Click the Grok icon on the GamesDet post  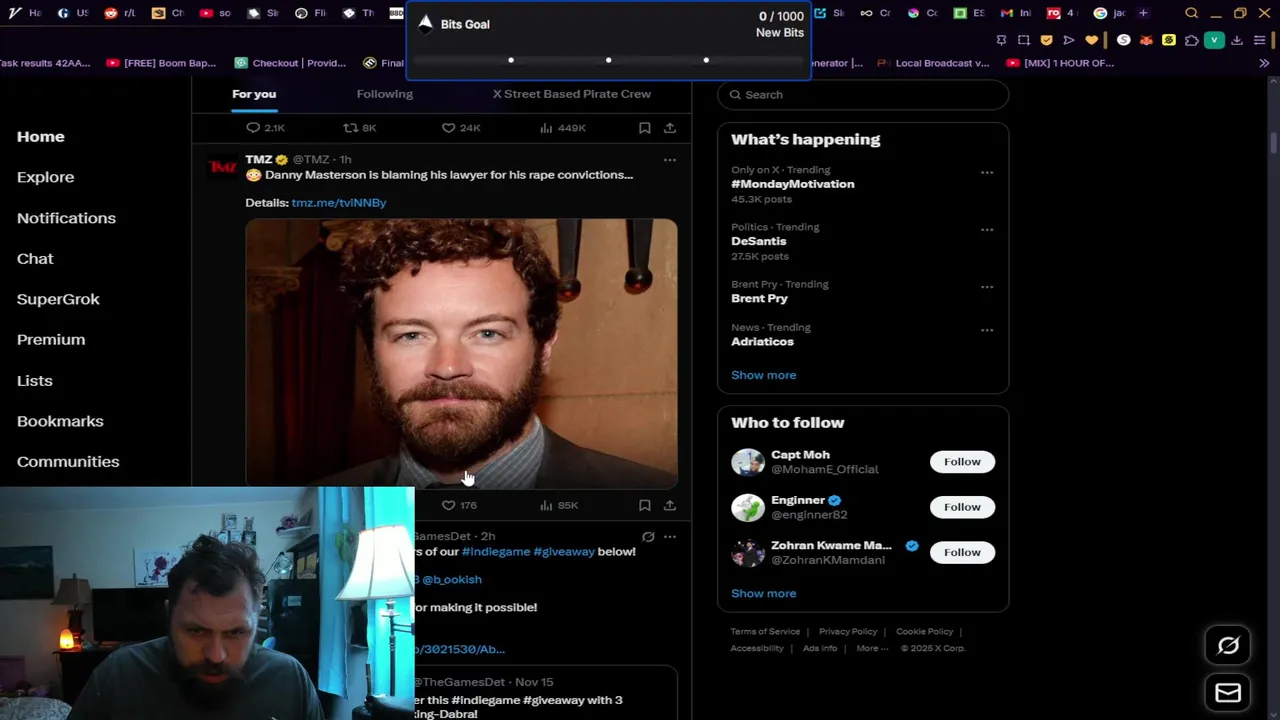tap(648, 537)
